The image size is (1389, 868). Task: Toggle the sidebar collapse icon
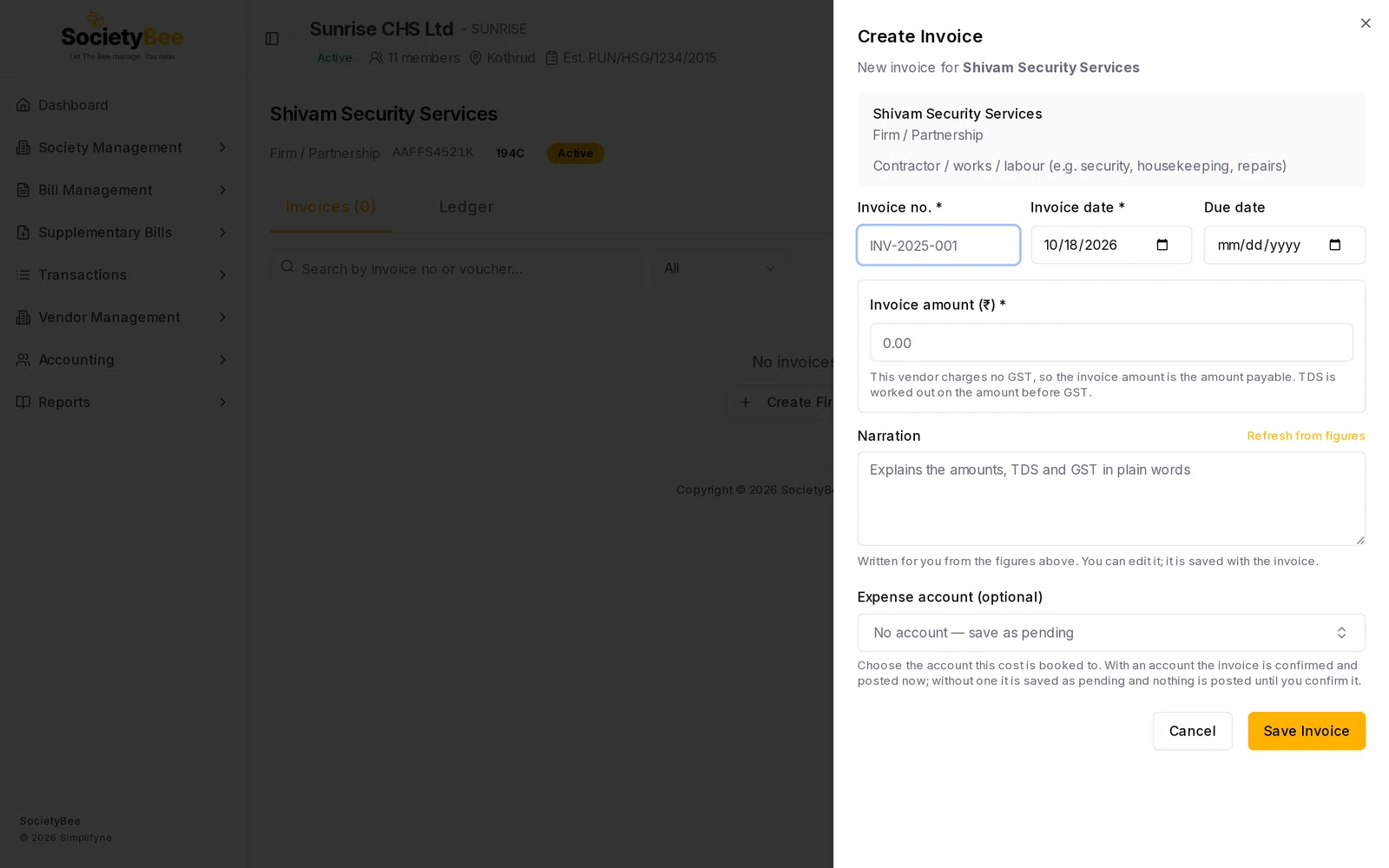[272, 39]
